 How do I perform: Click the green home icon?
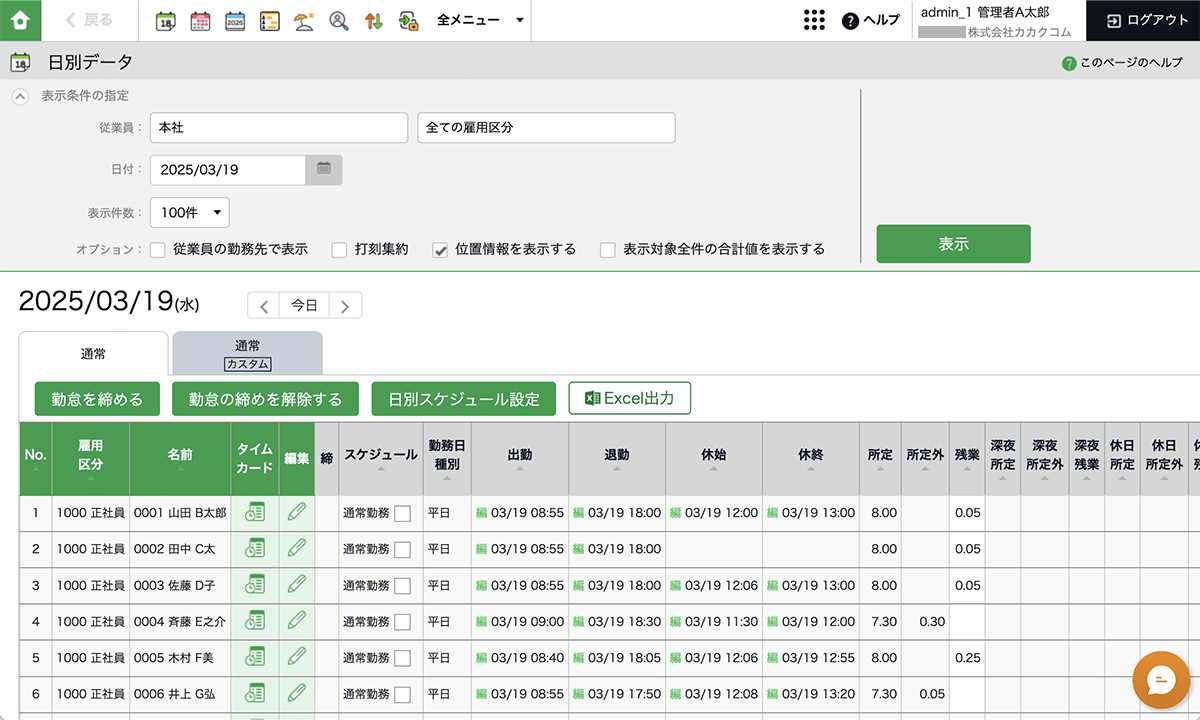(20, 20)
